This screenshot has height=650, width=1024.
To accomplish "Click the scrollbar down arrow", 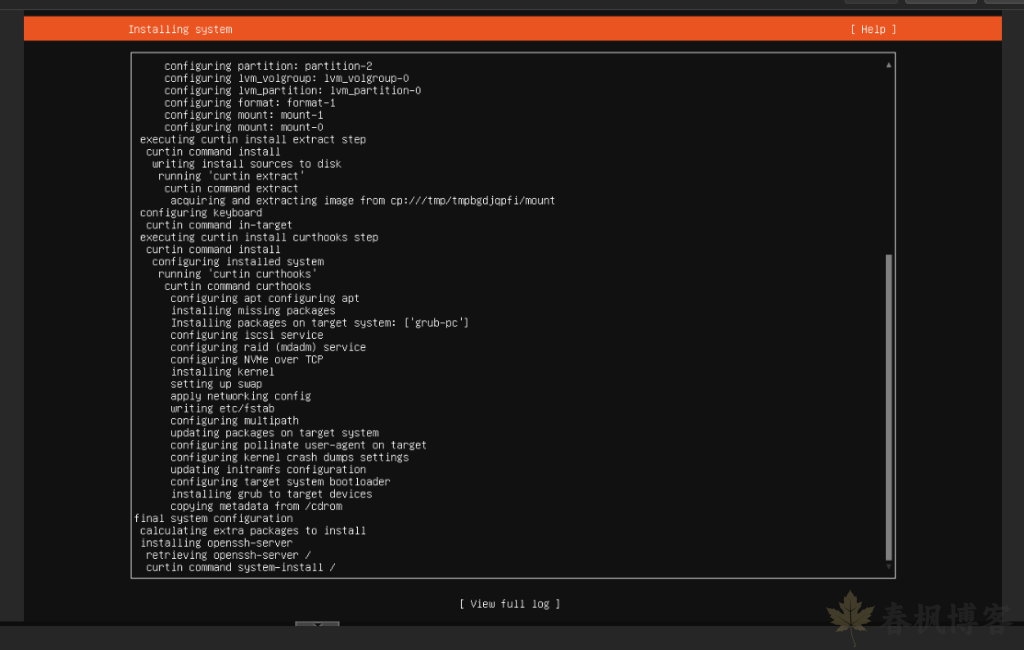I will 887,566.
